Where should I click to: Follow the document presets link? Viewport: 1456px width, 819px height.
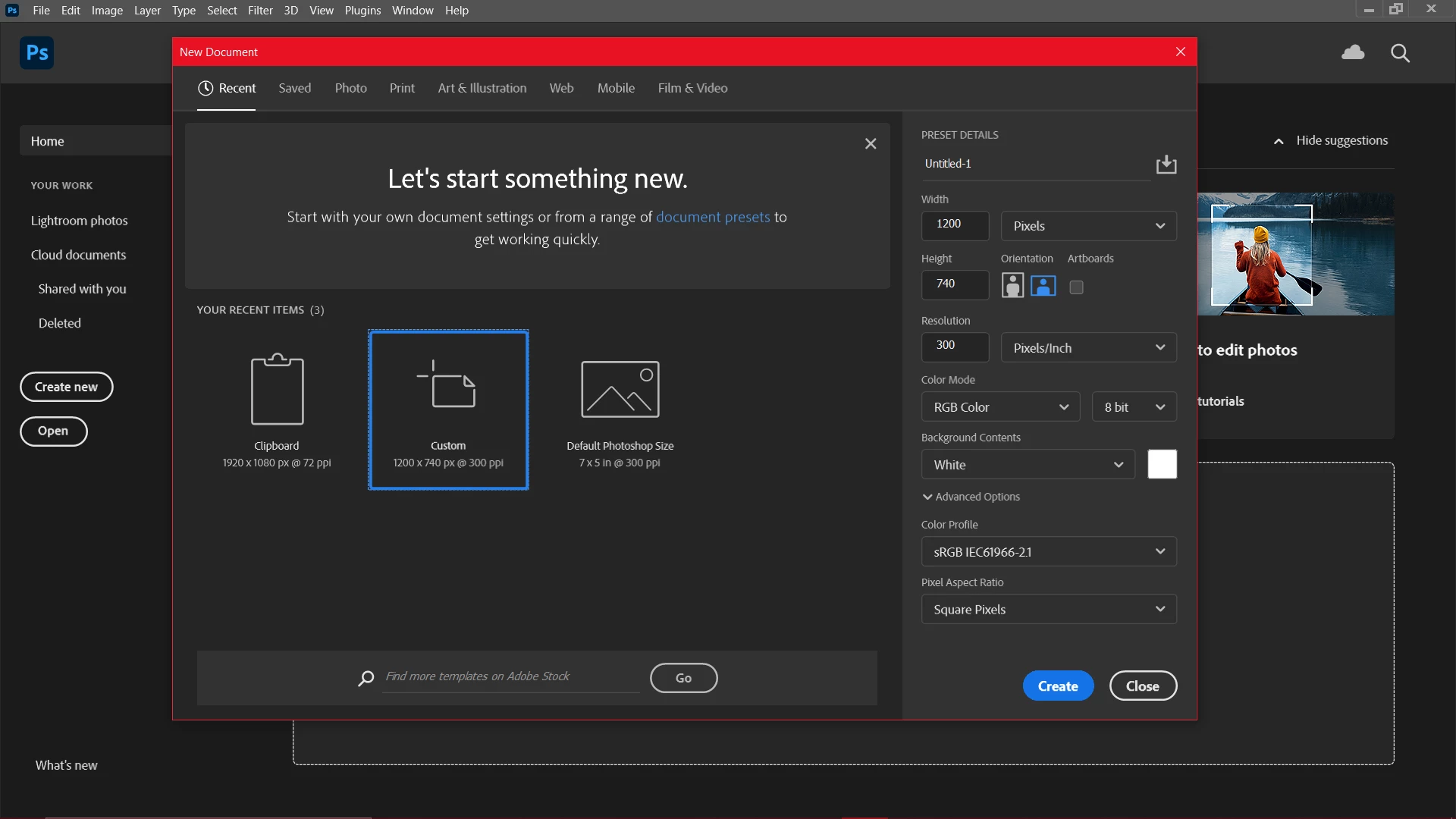pyautogui.click(x=712, y=217)
